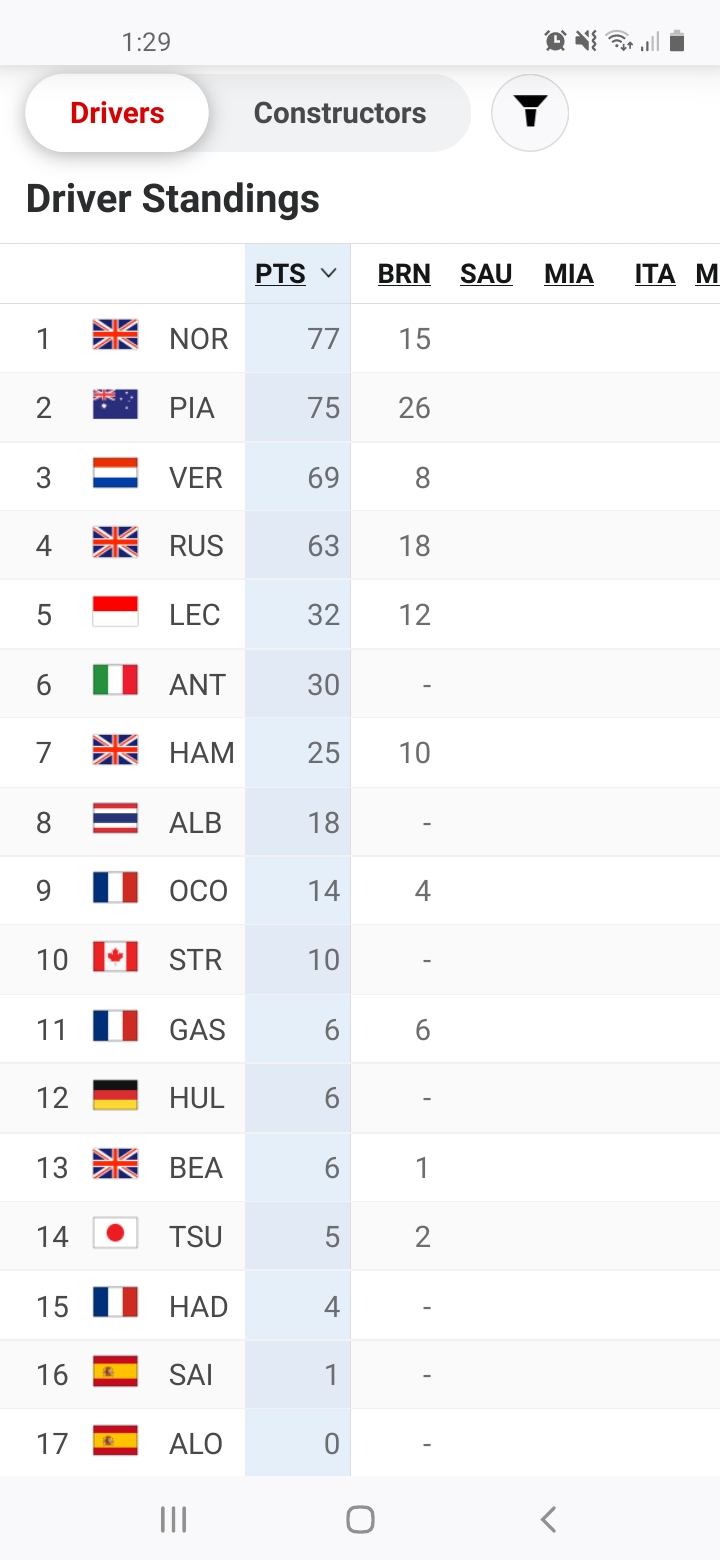Screen dimensions: 720x1560
Task: Switch to Constructors standings toggle
Action: [340, 113]
